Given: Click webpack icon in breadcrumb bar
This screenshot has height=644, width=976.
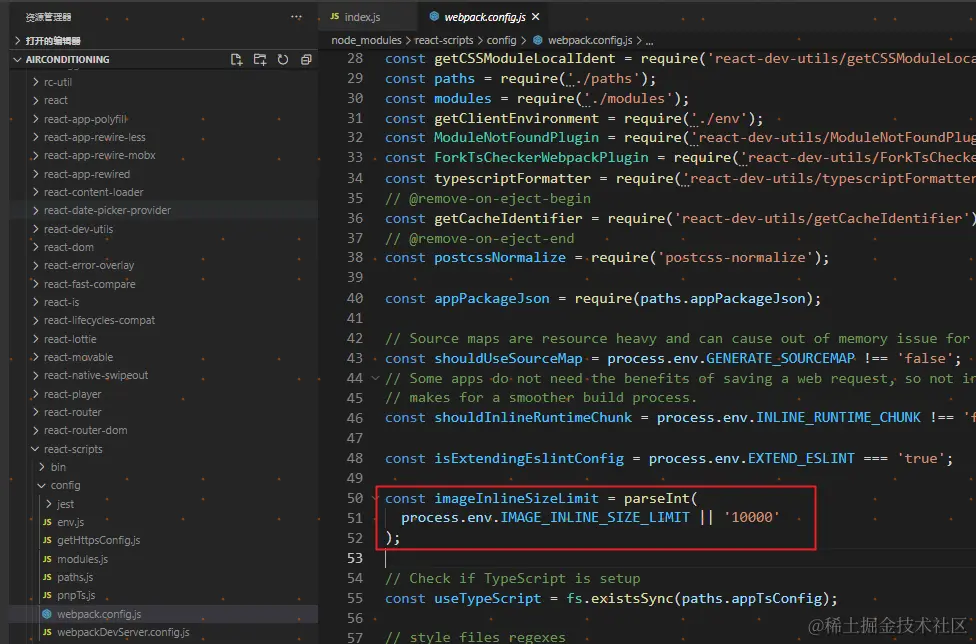Looking at the screenshot, I should pos(538,40).
